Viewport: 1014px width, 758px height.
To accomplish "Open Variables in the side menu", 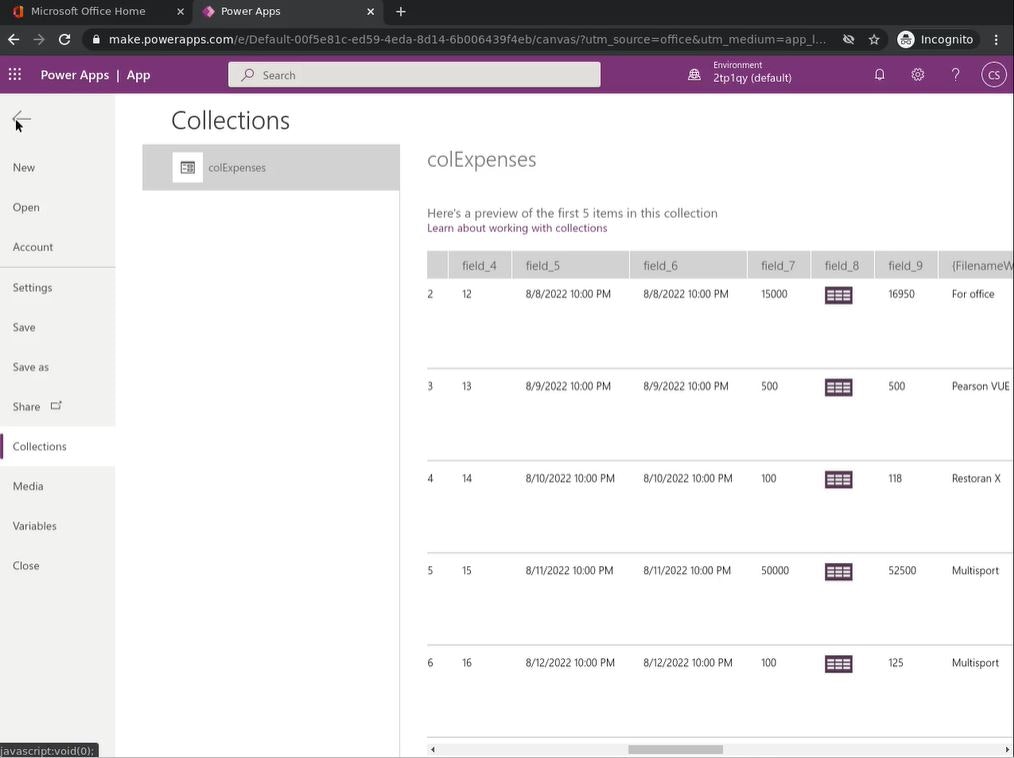I will coord(35,526).
